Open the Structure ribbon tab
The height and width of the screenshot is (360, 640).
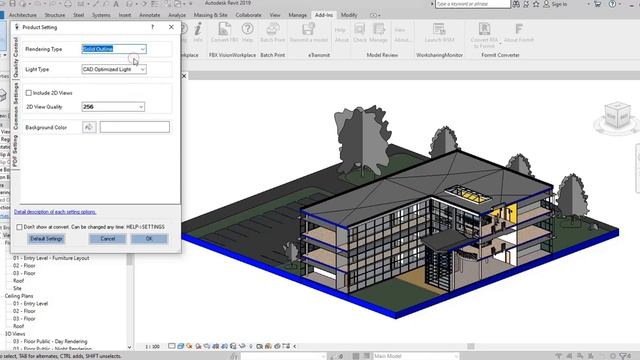pyautogui.click(x=55, y=15)
